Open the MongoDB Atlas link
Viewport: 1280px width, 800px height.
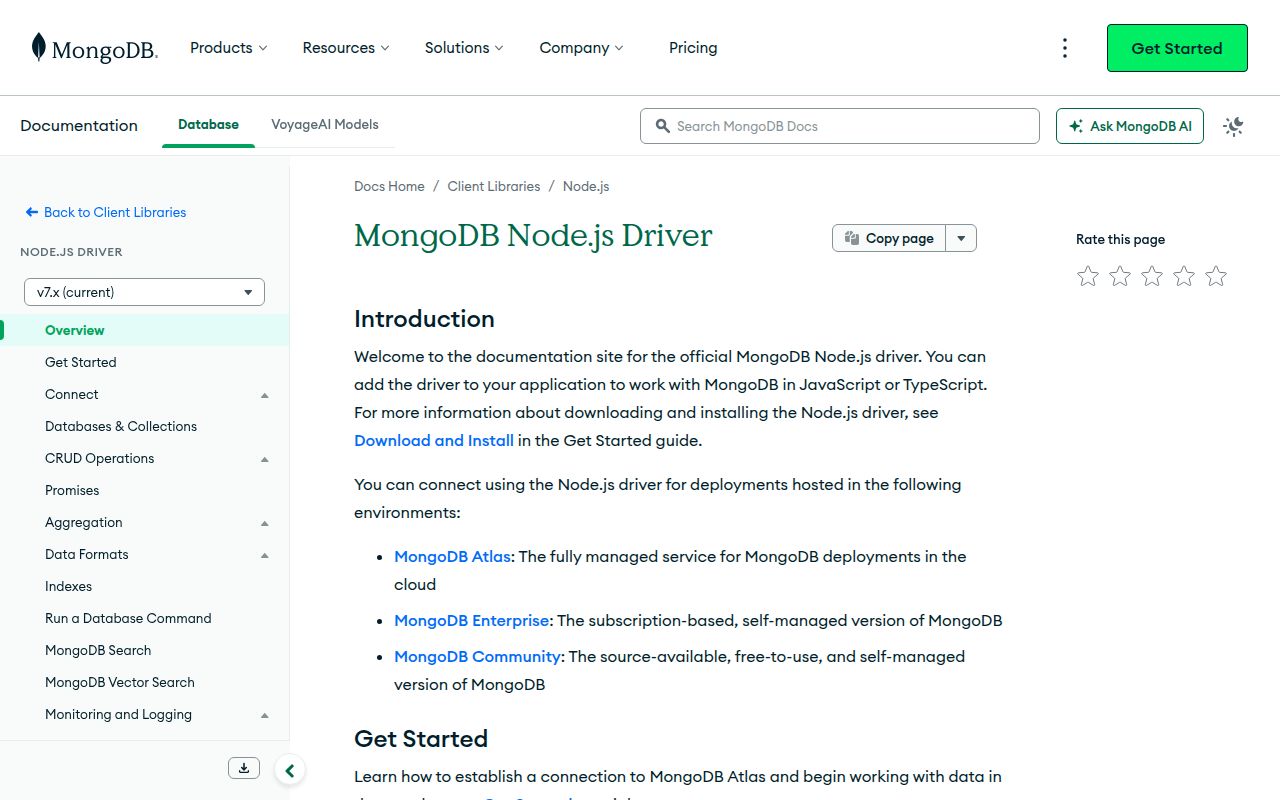(x=452, y=556)
